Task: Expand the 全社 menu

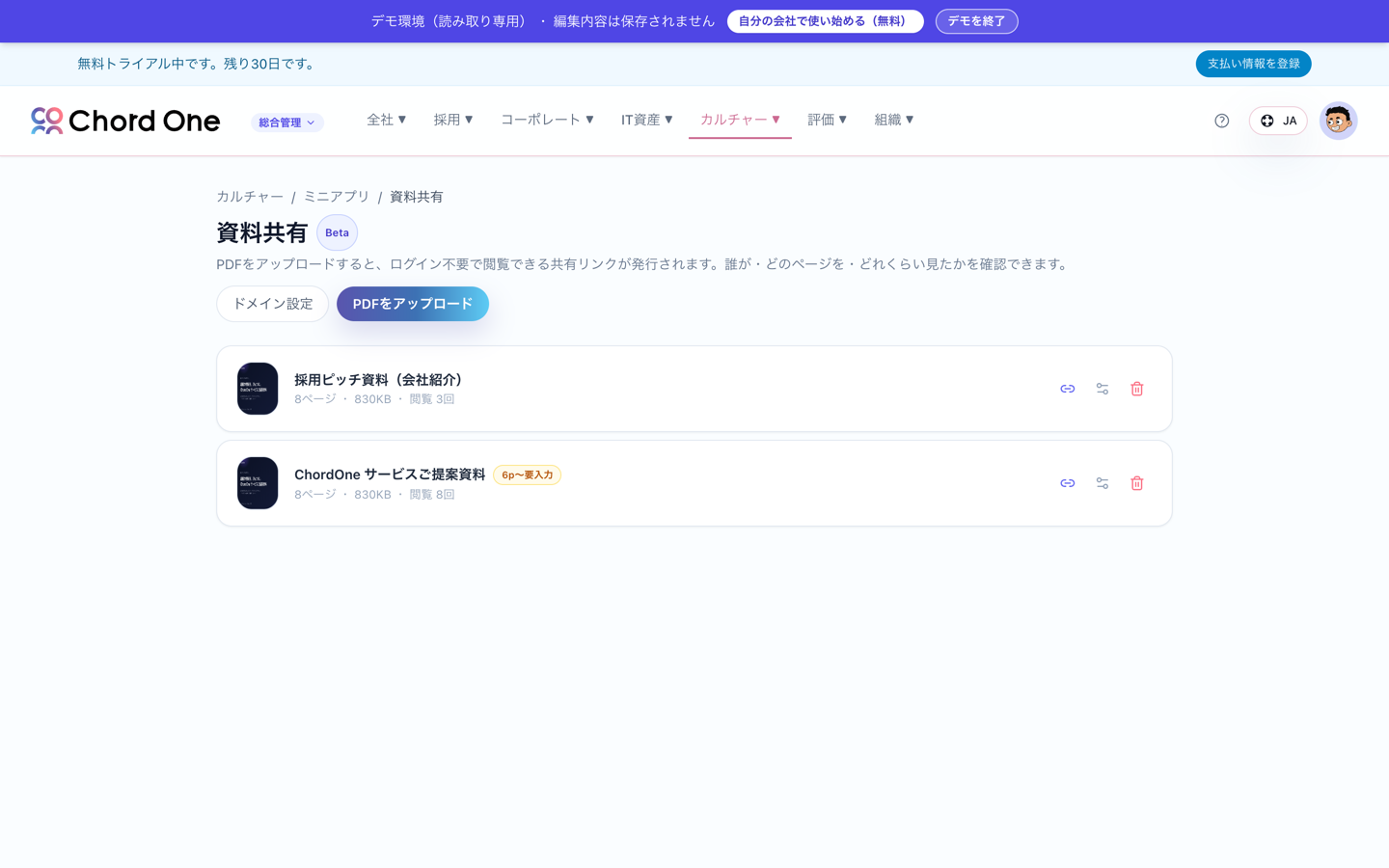Action: pos(386,120)
